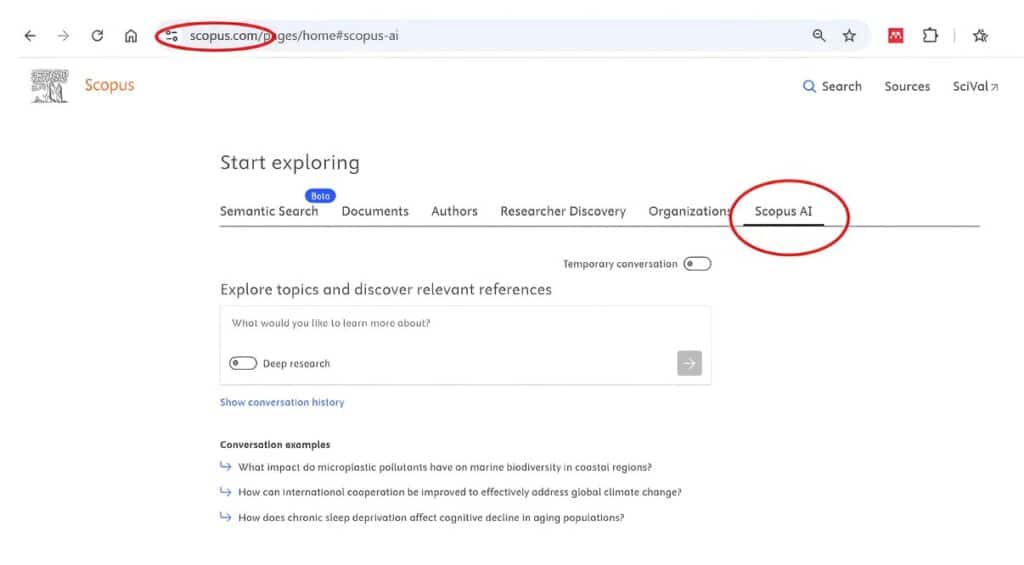This screenshot has height=565, width=1024.
Task: Turn on the Deep research toggle
Action: click(x=243, y=363)
